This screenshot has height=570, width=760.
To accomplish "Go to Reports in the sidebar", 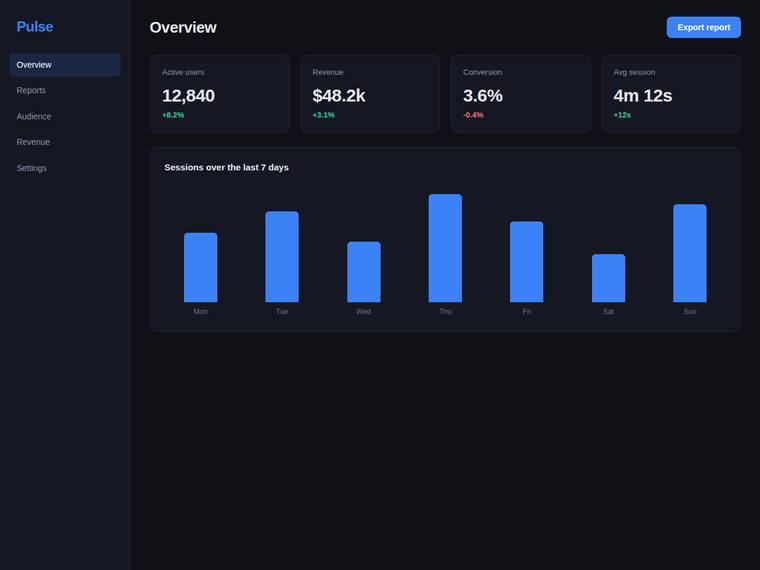I will click(65, 91).
